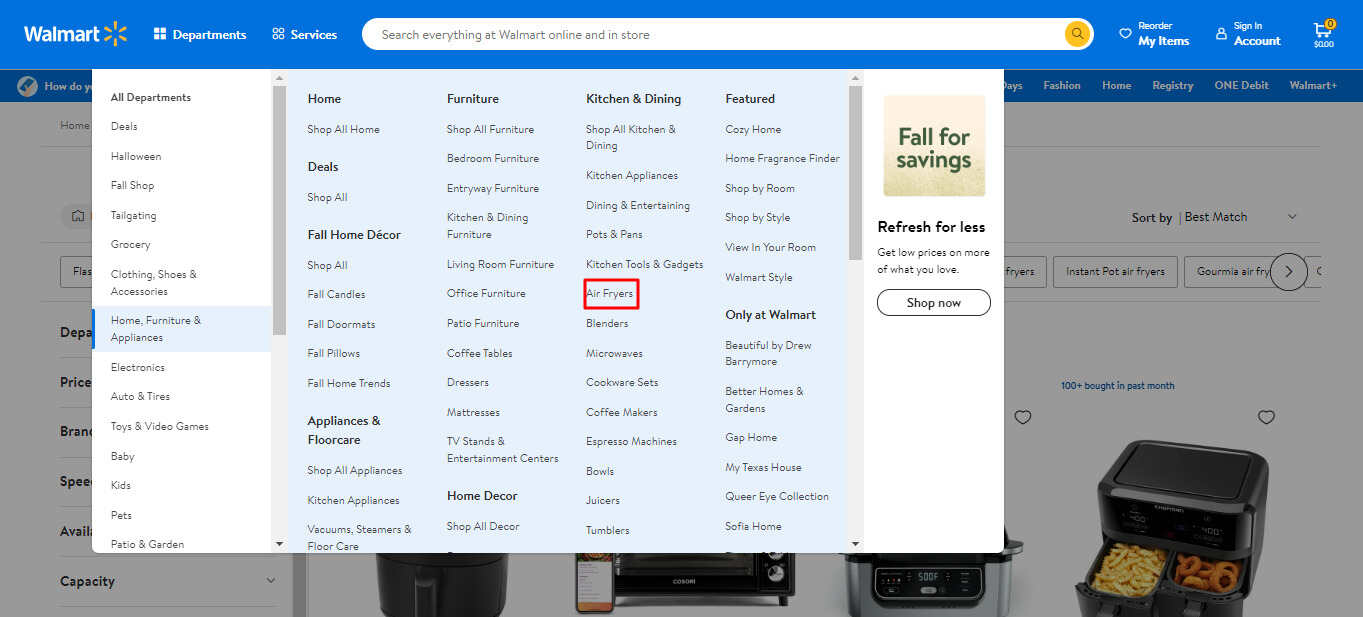Select Electronics in the departments menu
The image size is (1363, 617).
140,367
